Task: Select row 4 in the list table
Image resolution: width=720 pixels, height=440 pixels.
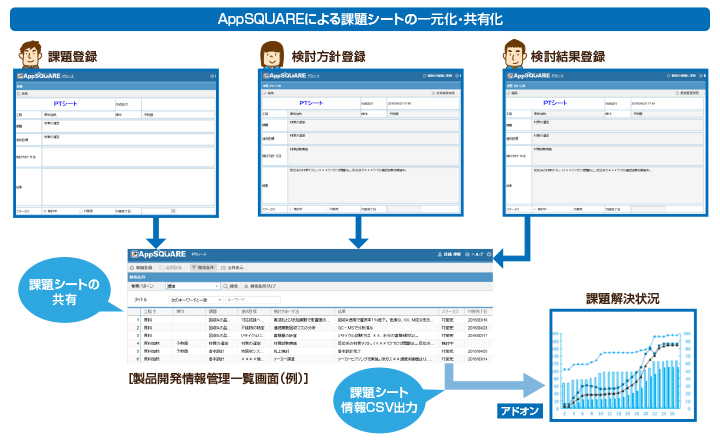Action: [310, 343]
